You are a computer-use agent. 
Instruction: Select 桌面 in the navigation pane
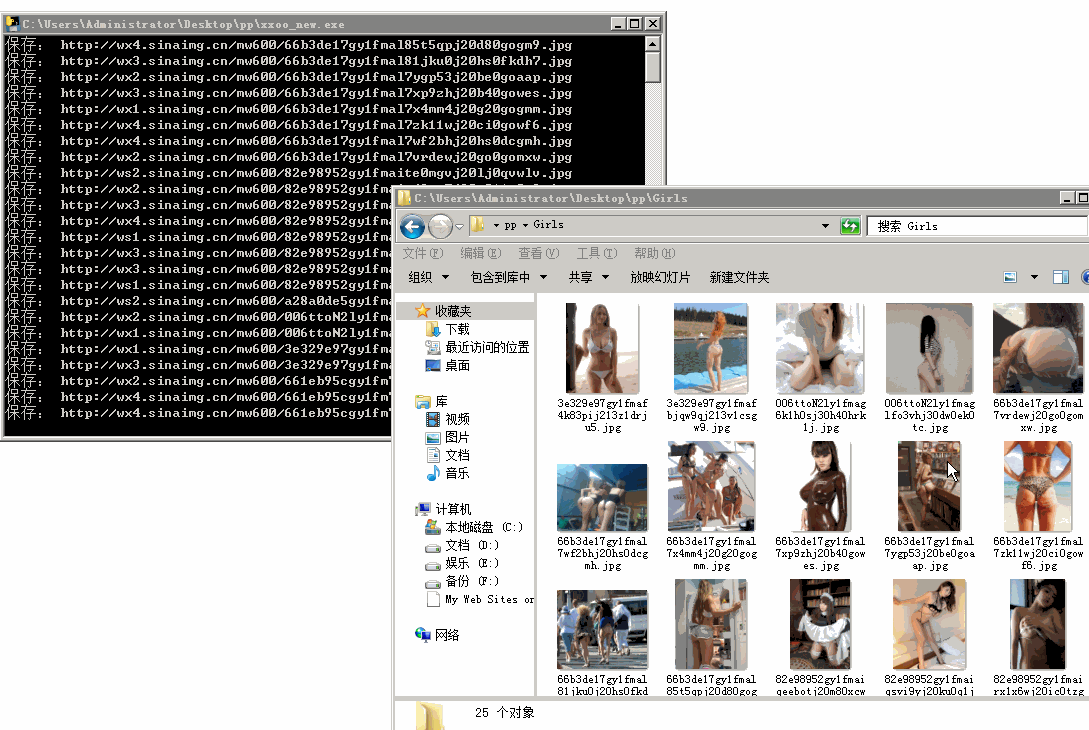pyautogui.click(x=457, y=365)
